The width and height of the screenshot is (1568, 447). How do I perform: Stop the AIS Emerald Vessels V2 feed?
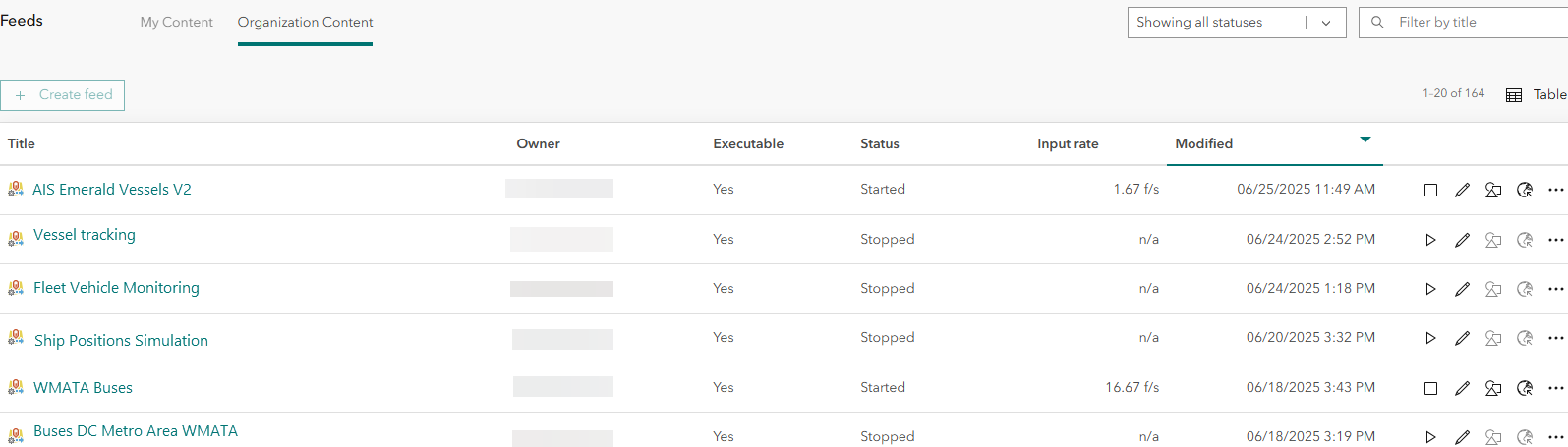coord(1430,191)
